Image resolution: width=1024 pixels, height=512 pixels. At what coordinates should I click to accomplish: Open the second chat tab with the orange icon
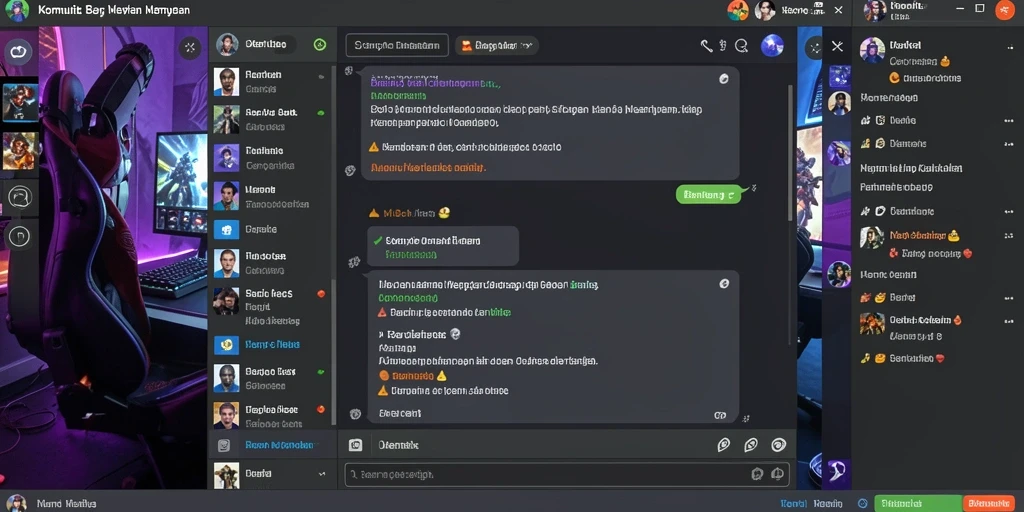pos(496,45)
